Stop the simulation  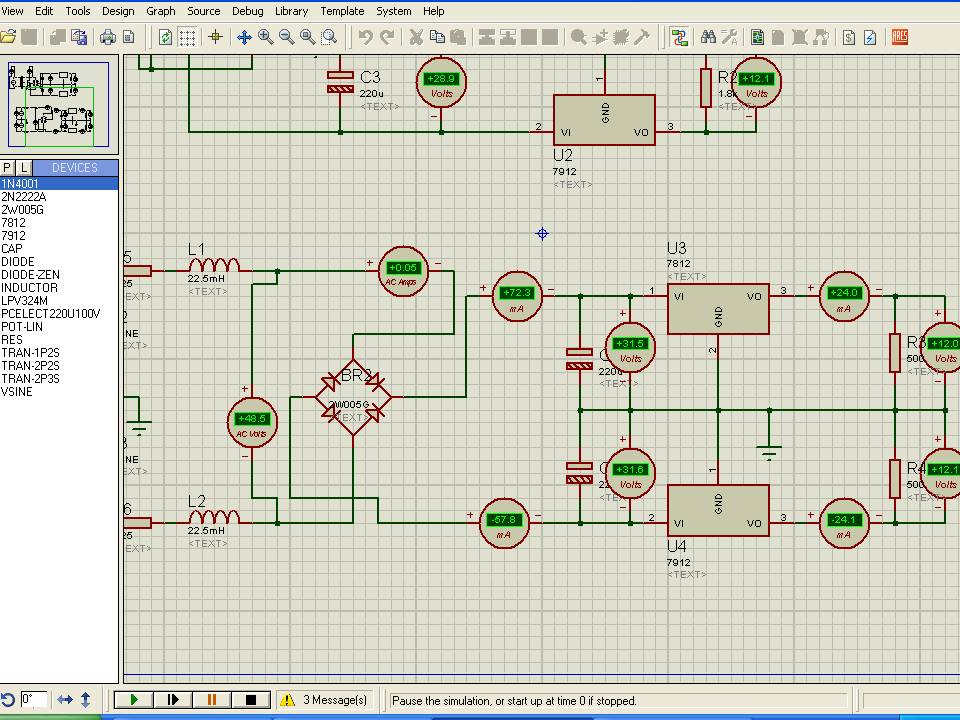(251, 700)
